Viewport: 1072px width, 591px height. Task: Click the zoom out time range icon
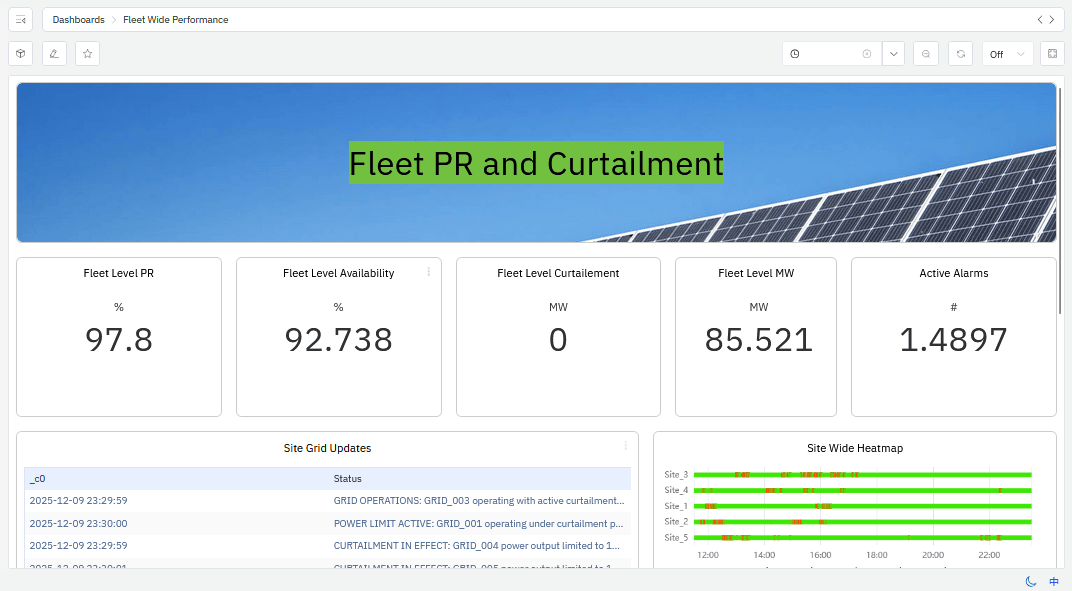927,54
